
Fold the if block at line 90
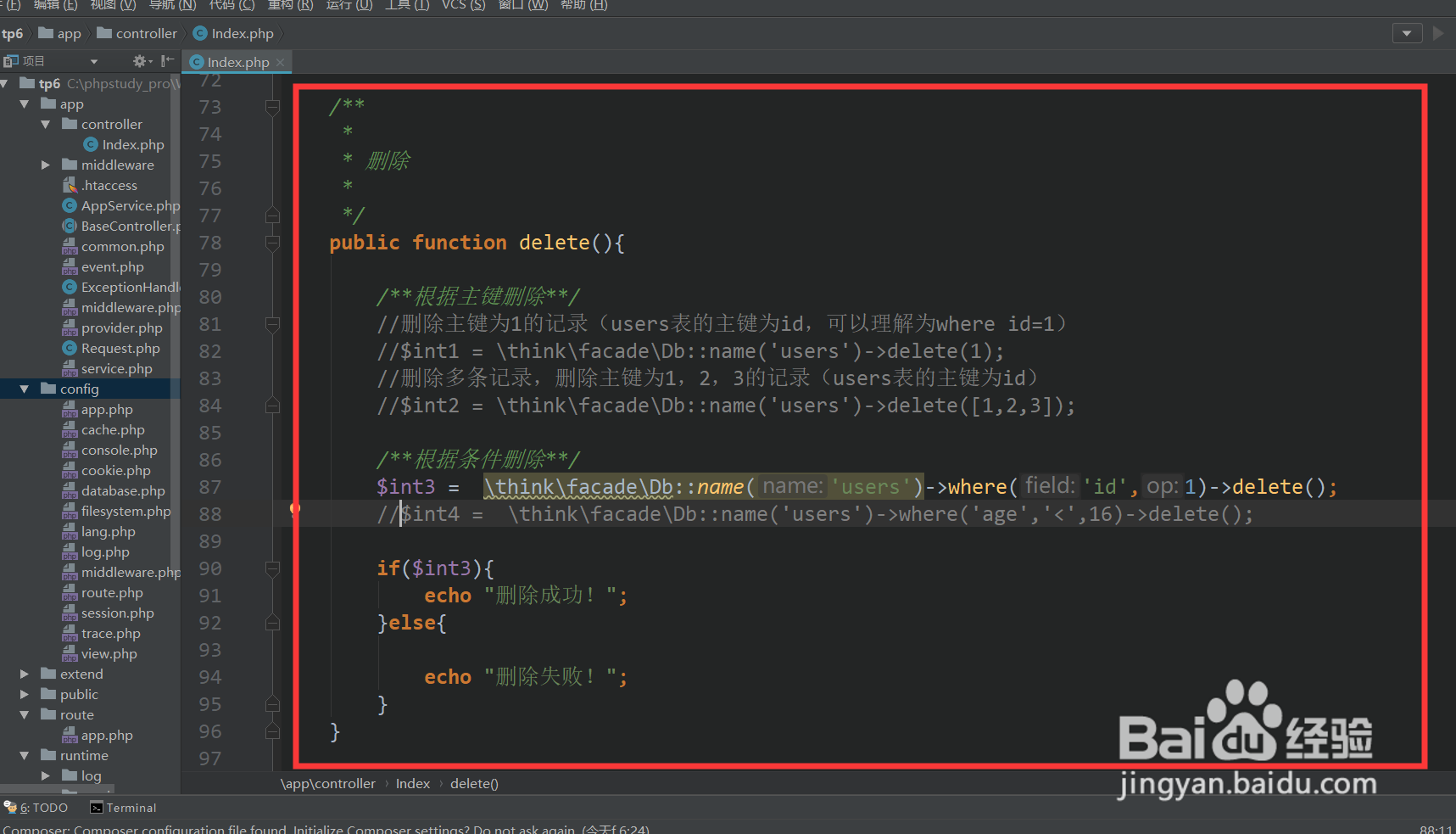tap(272, 568)
